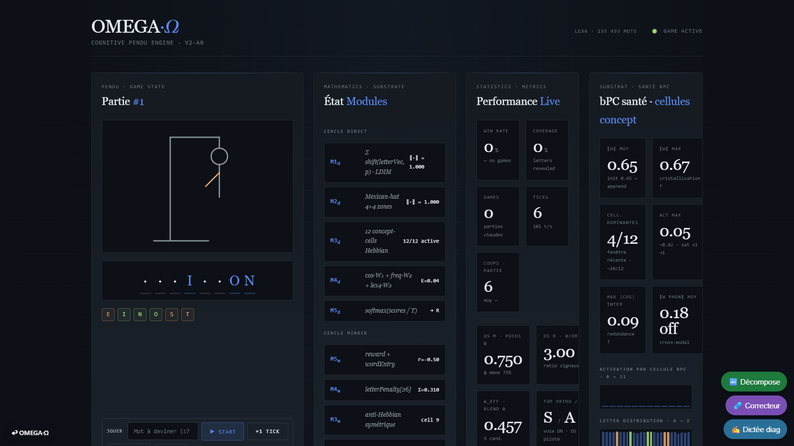The width and height of the screenshot is (794, 446).
Task: Click the START play button
Action: (222, 431)
